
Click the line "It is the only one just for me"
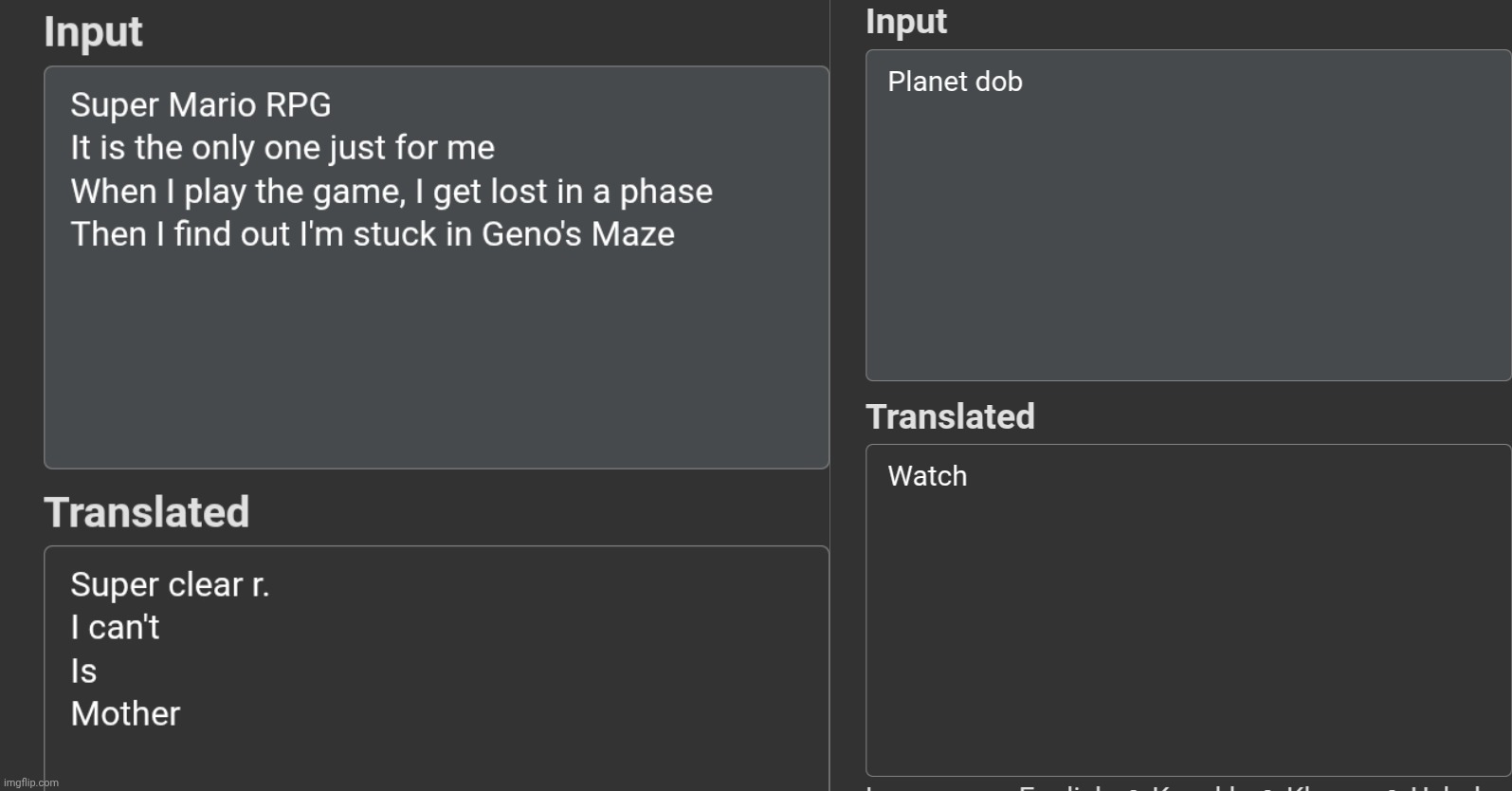282,148
